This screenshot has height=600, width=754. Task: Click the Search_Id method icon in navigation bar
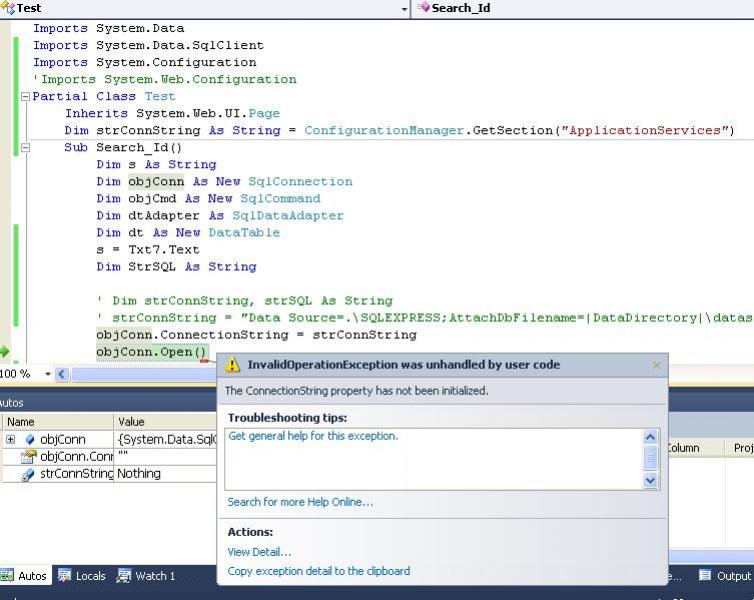point(424,7)
